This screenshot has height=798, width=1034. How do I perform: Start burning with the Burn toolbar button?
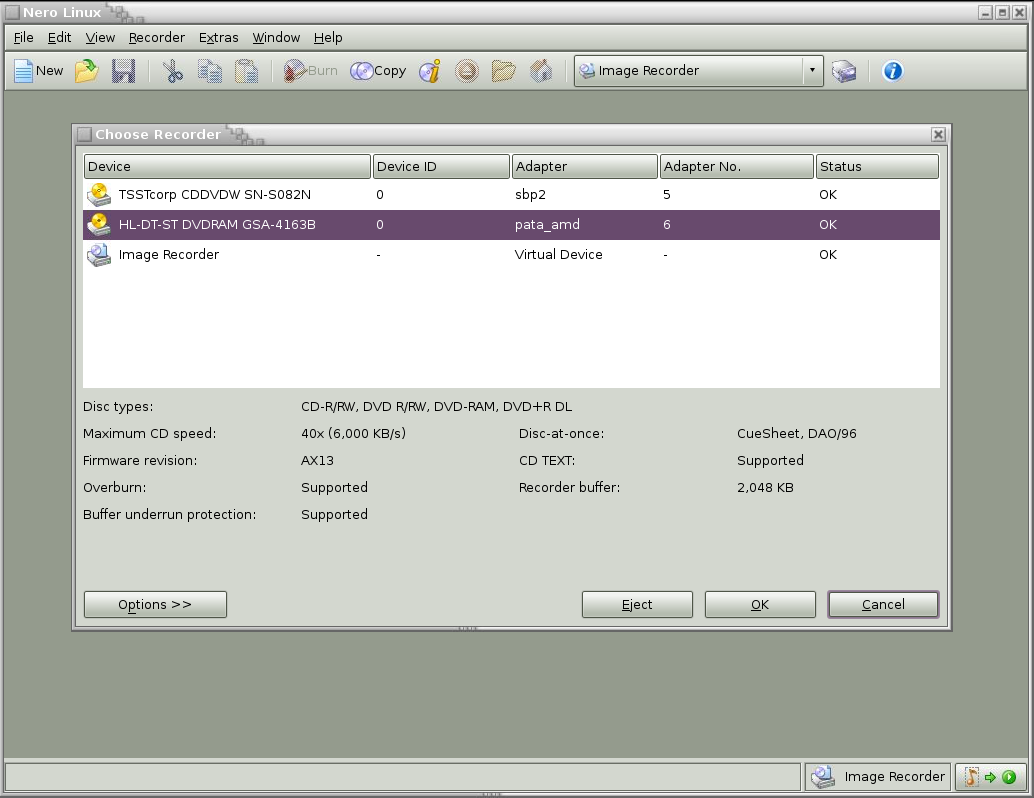click(310, 71)
